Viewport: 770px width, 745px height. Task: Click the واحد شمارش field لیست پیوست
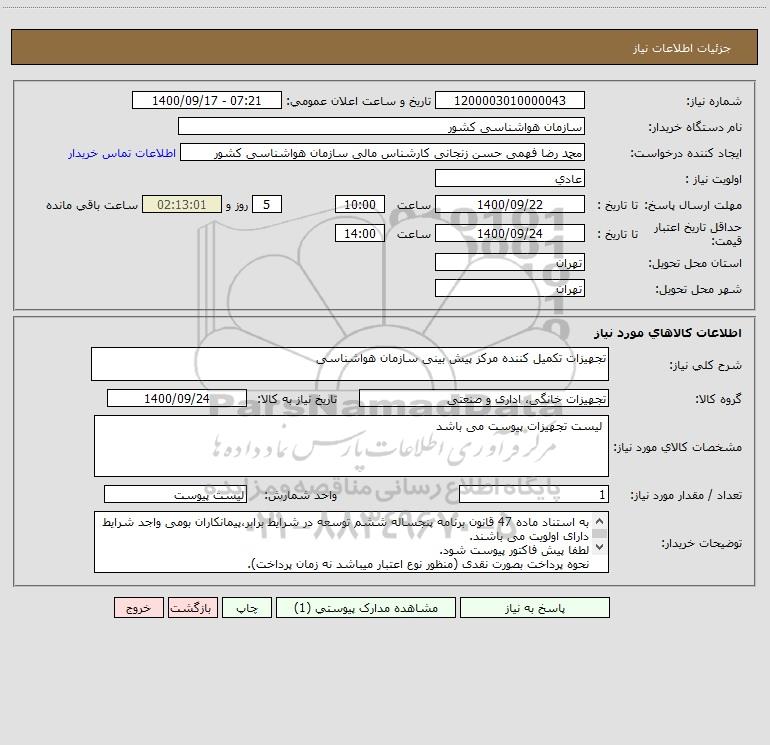(x=175, y=495)
